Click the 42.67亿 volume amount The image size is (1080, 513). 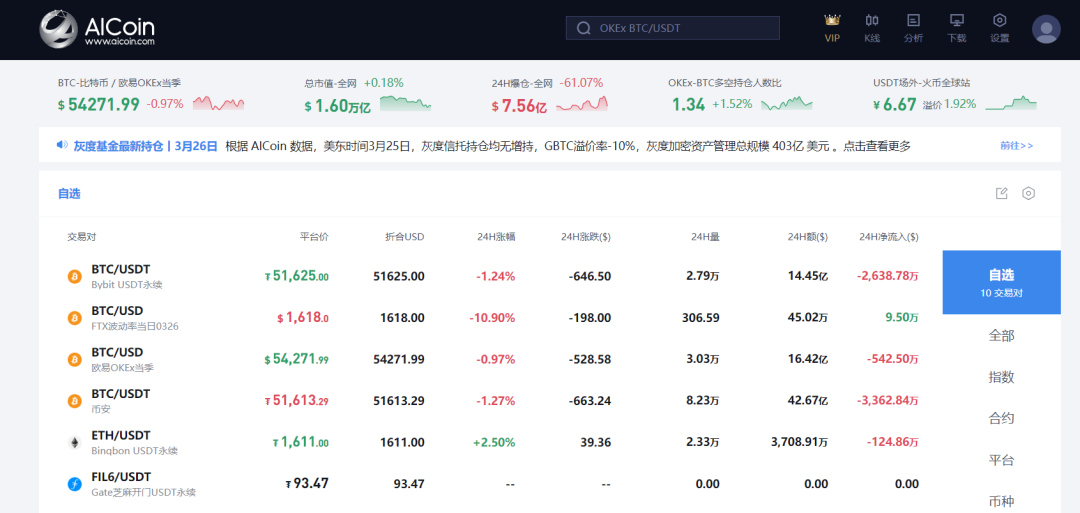point(808,401)
